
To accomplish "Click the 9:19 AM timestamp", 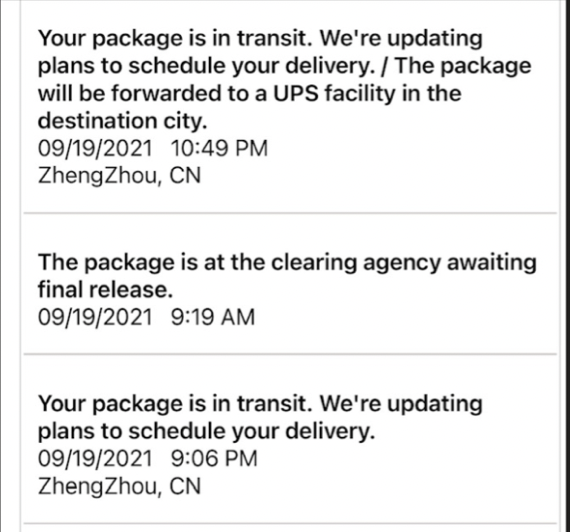I will tap(213, 317).
